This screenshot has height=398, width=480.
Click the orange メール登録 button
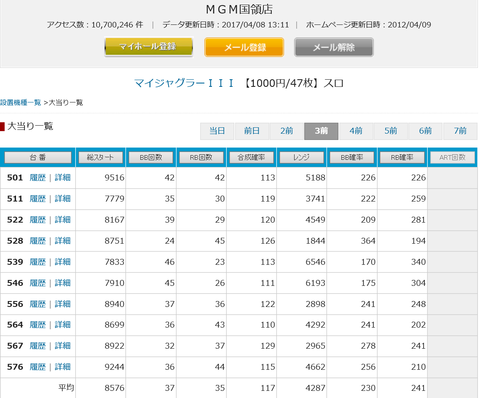click(x=244, y=47)
